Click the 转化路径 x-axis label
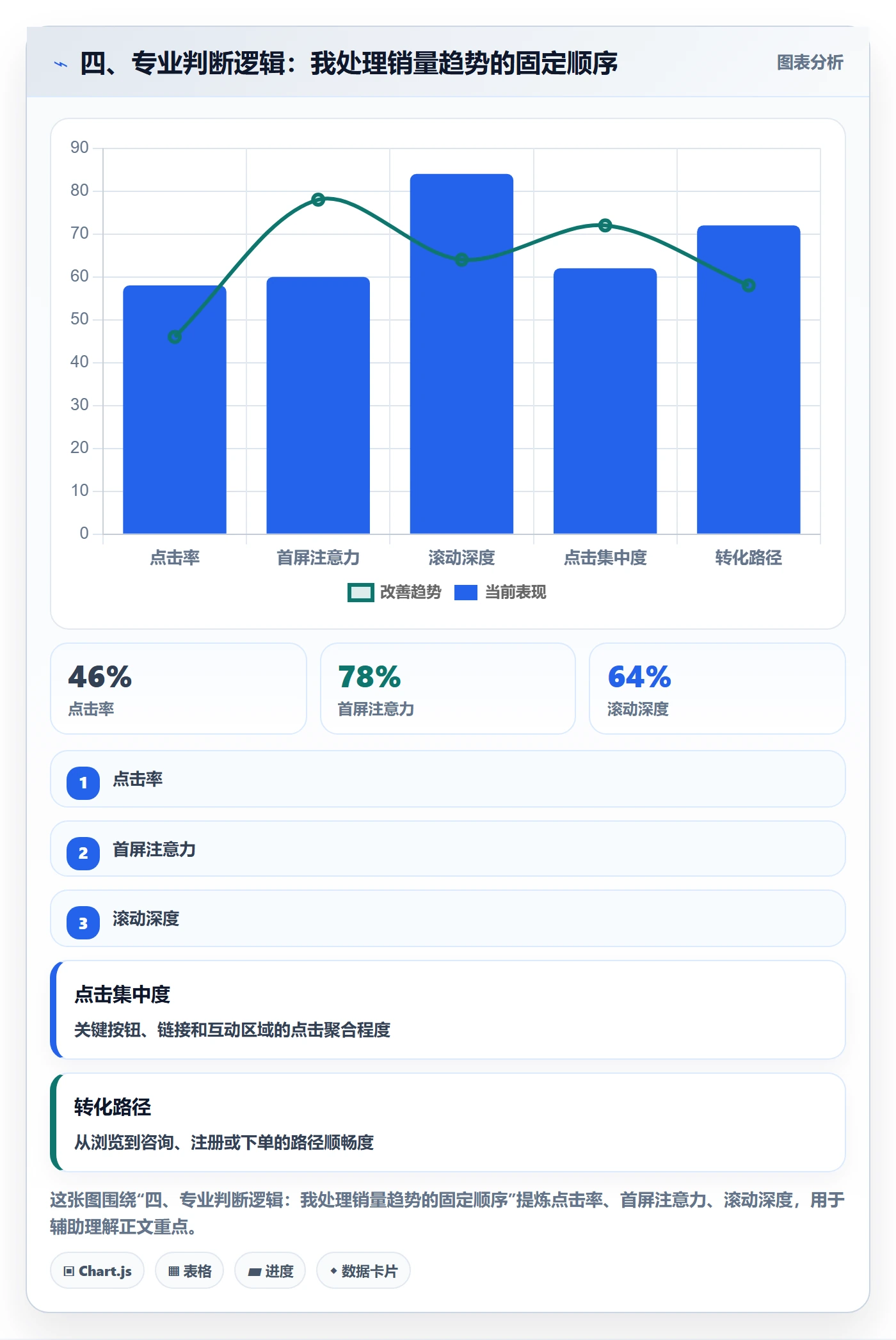Image resolution: width=896 pixels, height=1340 pixels. [748, 558]
